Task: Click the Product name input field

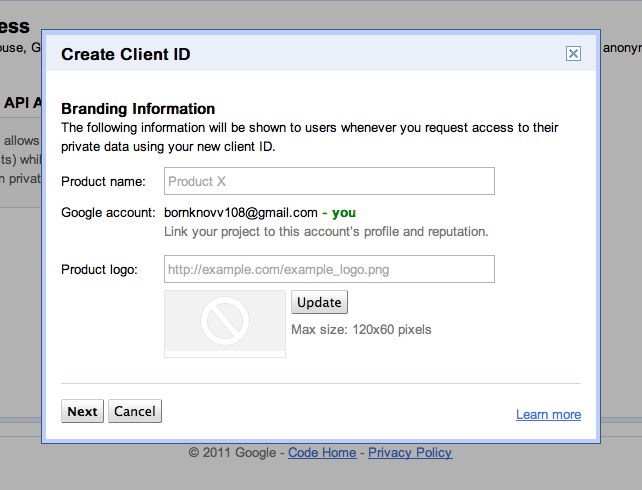Action: pos(329,181)
